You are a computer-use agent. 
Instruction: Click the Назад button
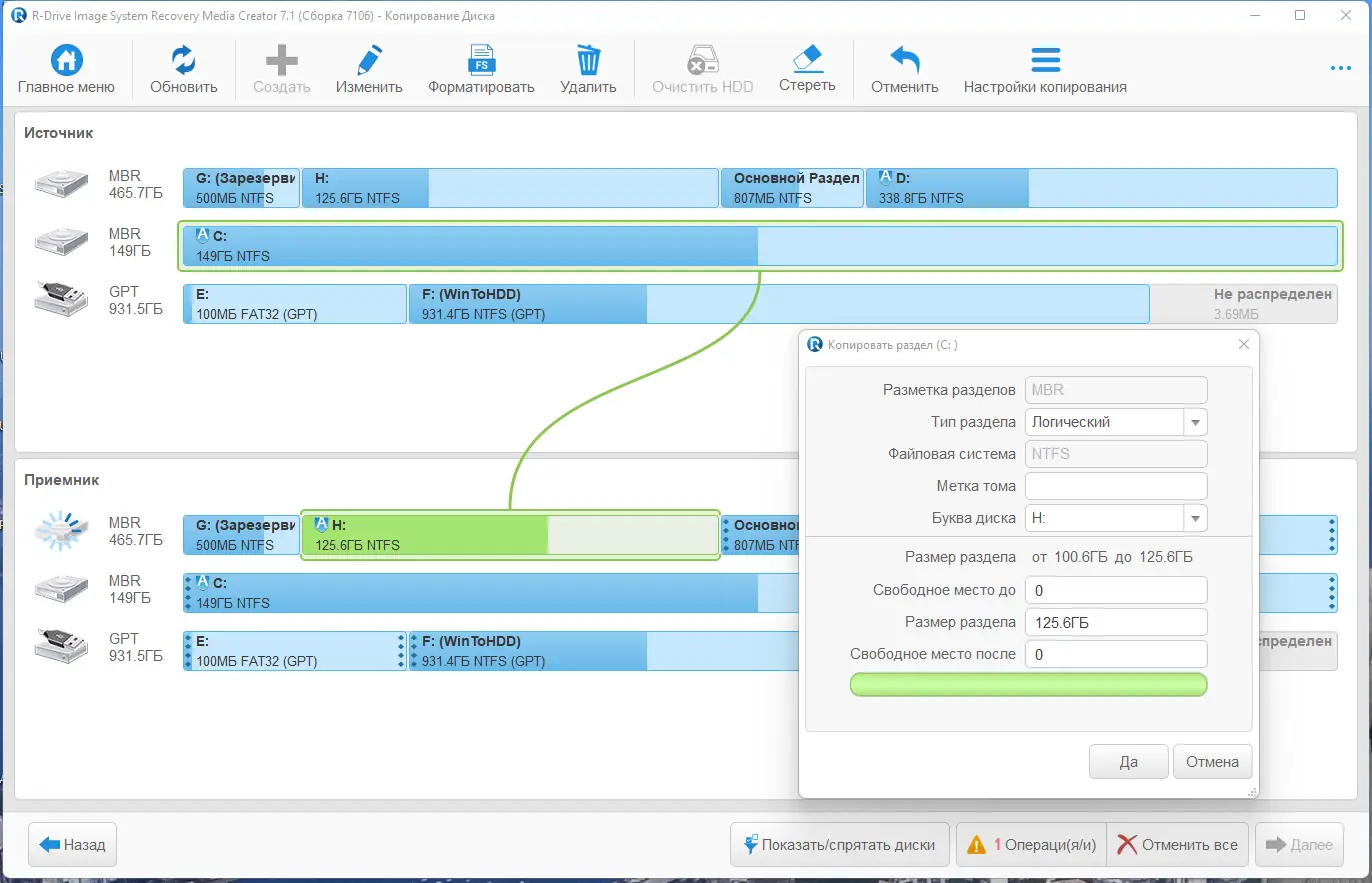coord(74,844)
